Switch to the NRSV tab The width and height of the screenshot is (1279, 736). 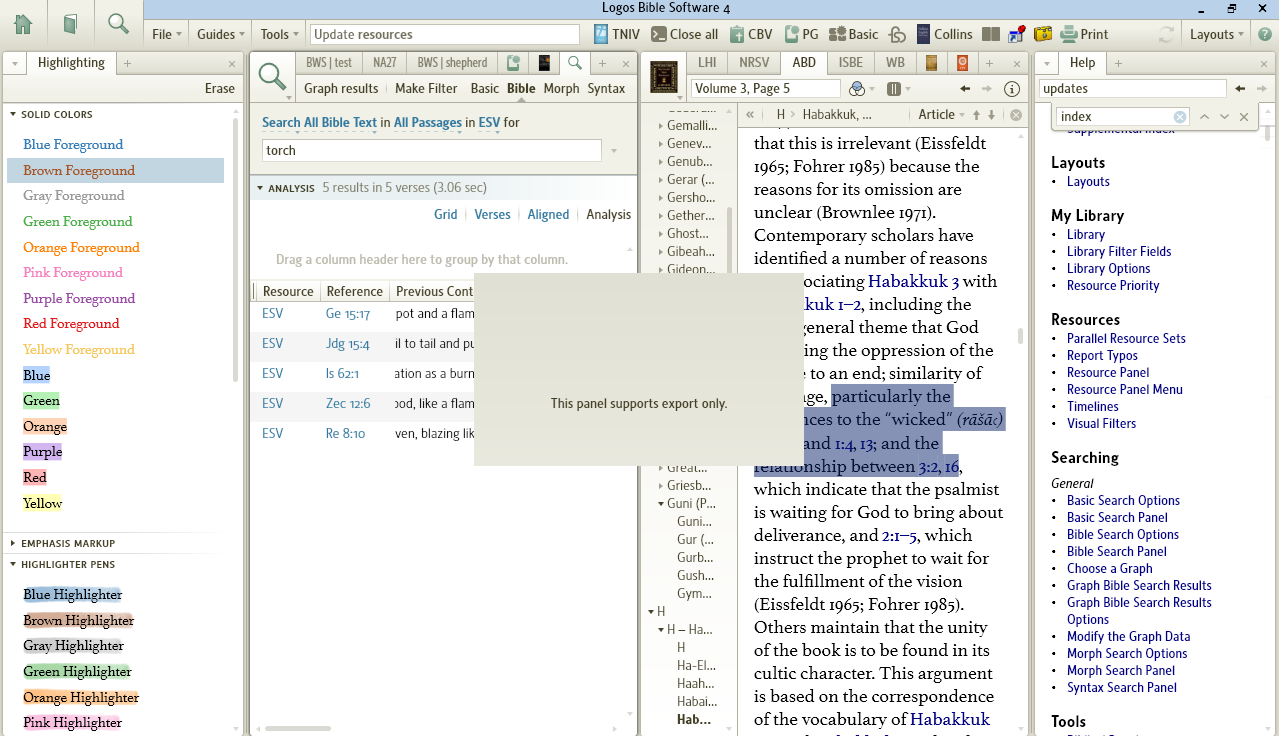coord(754,62)
